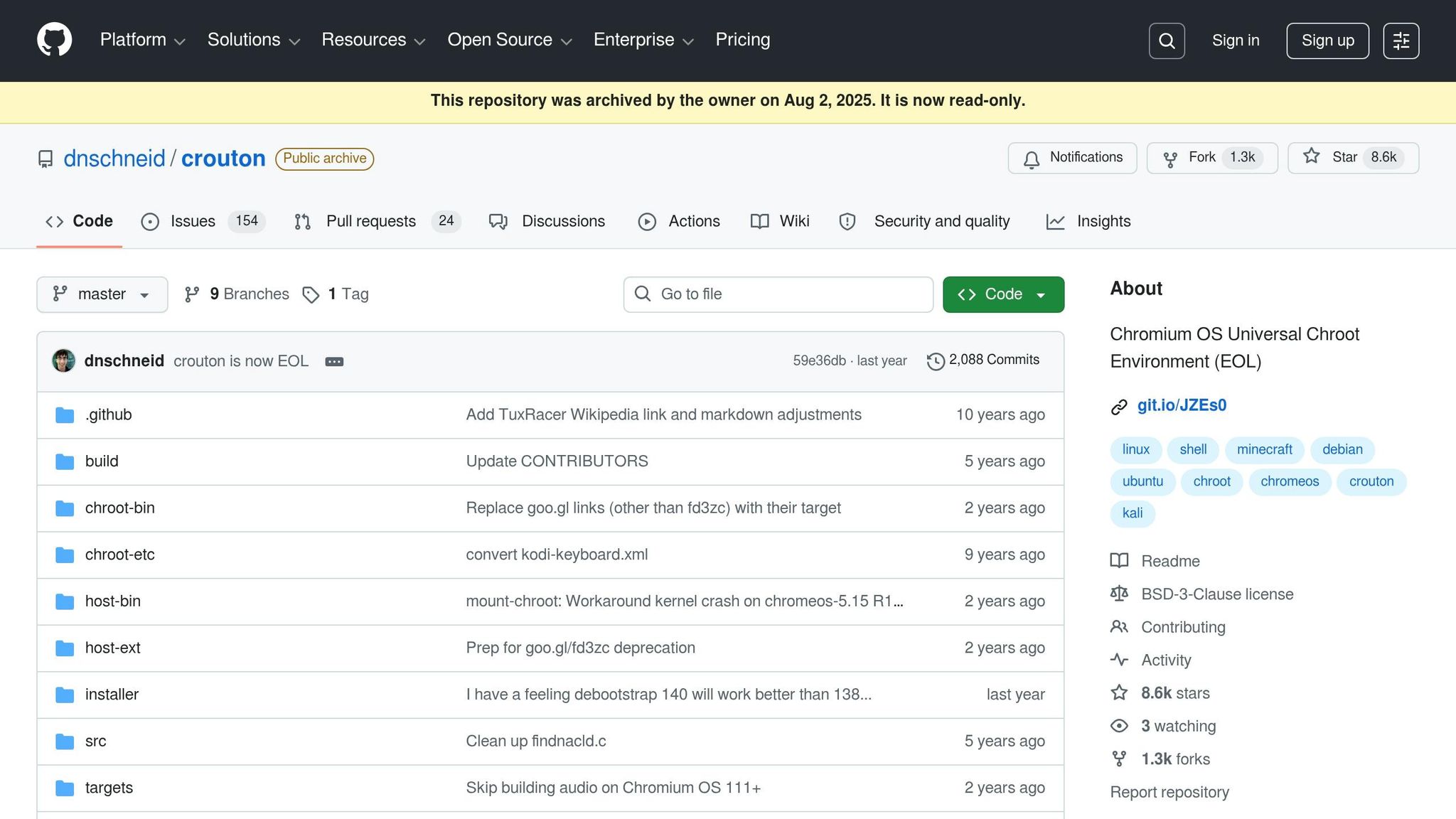Screen dimensions: 1456x819
Task: View 9 Branches
Action: [x=237, y=294]
